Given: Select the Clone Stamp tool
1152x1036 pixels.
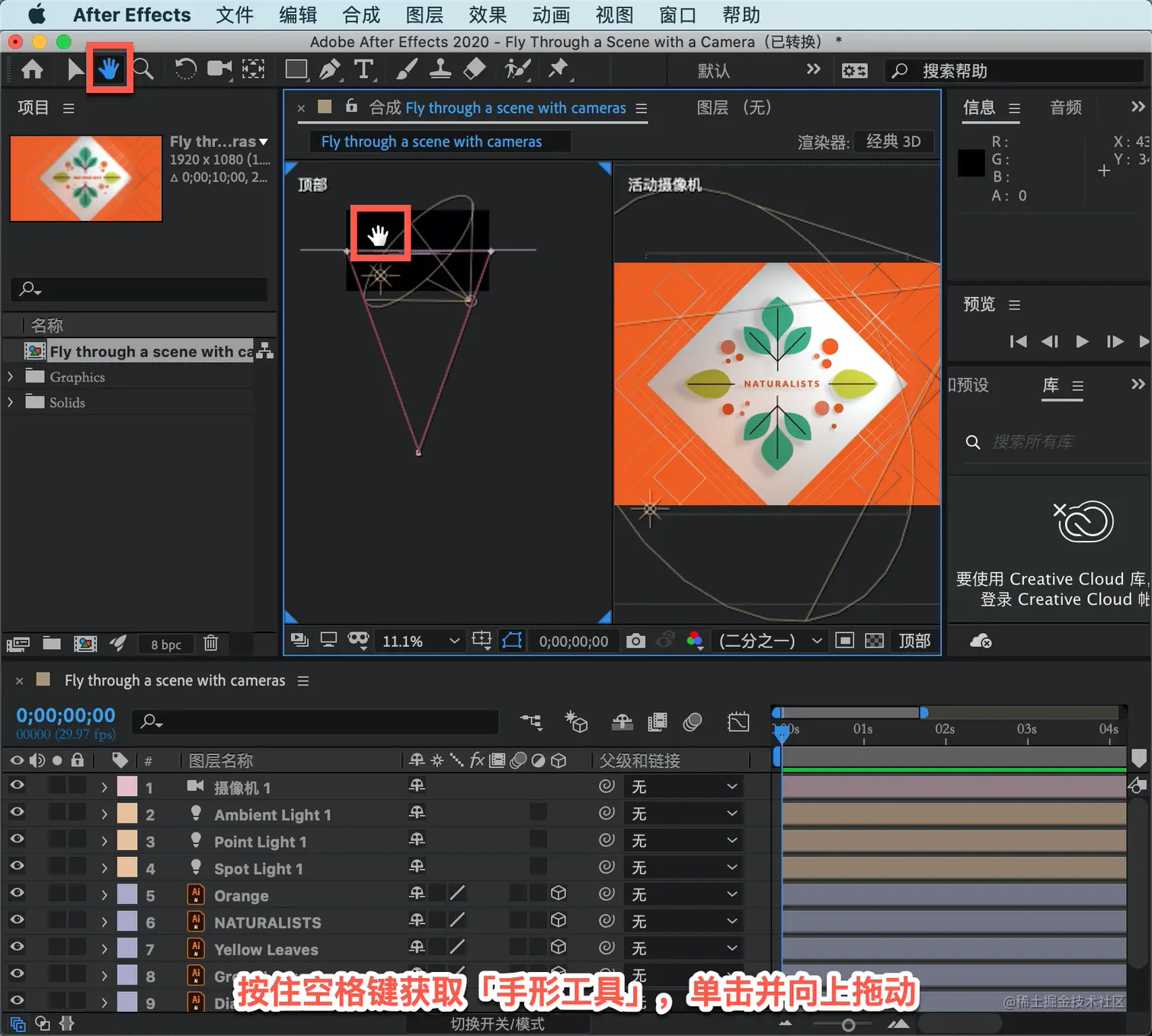Looking at the screenshot, I should 440,70.
